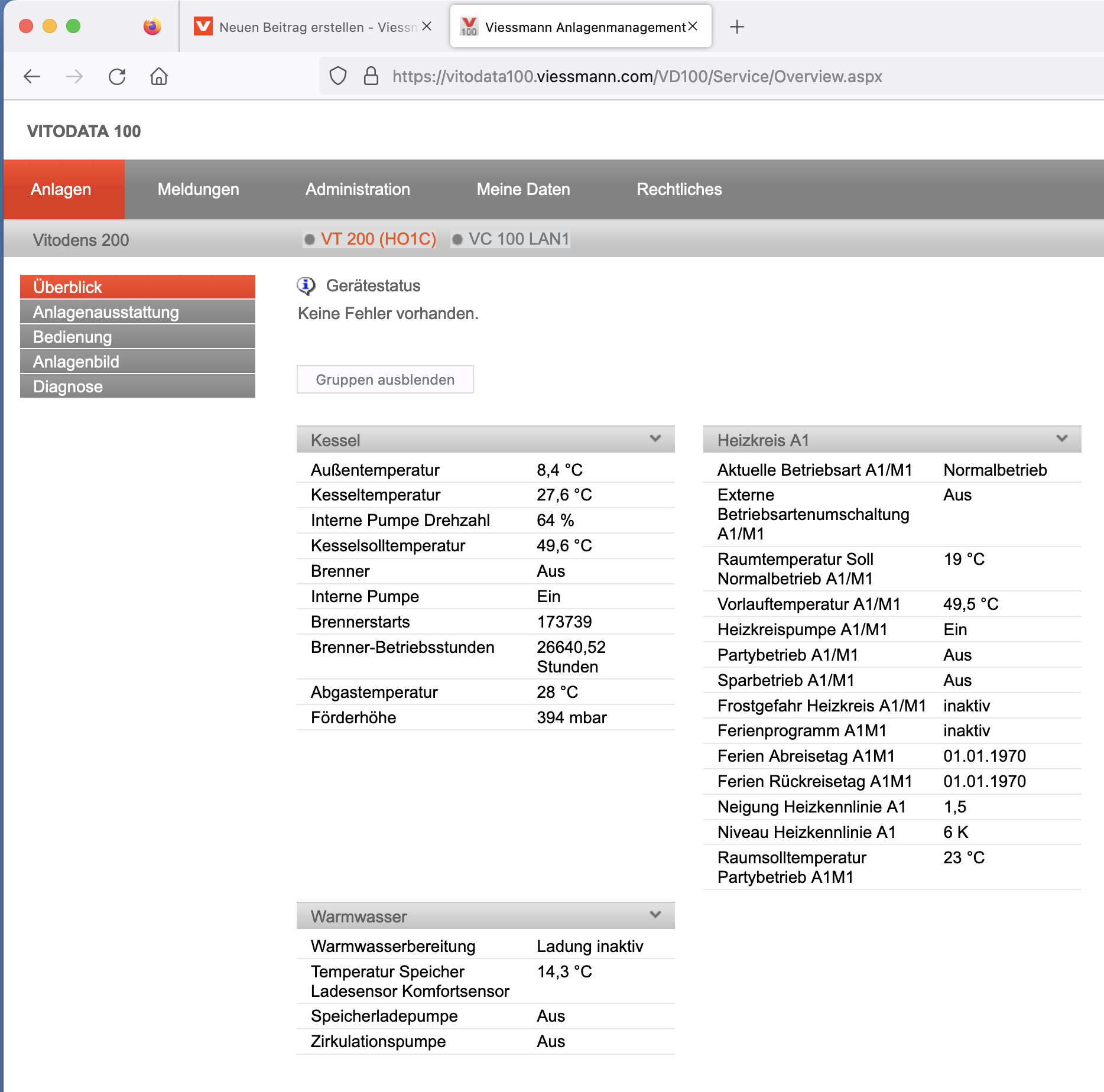The image size is (1104, 1092).
Task: Click the Gruppen ausblenden button
Action: (x=385, y=379)
